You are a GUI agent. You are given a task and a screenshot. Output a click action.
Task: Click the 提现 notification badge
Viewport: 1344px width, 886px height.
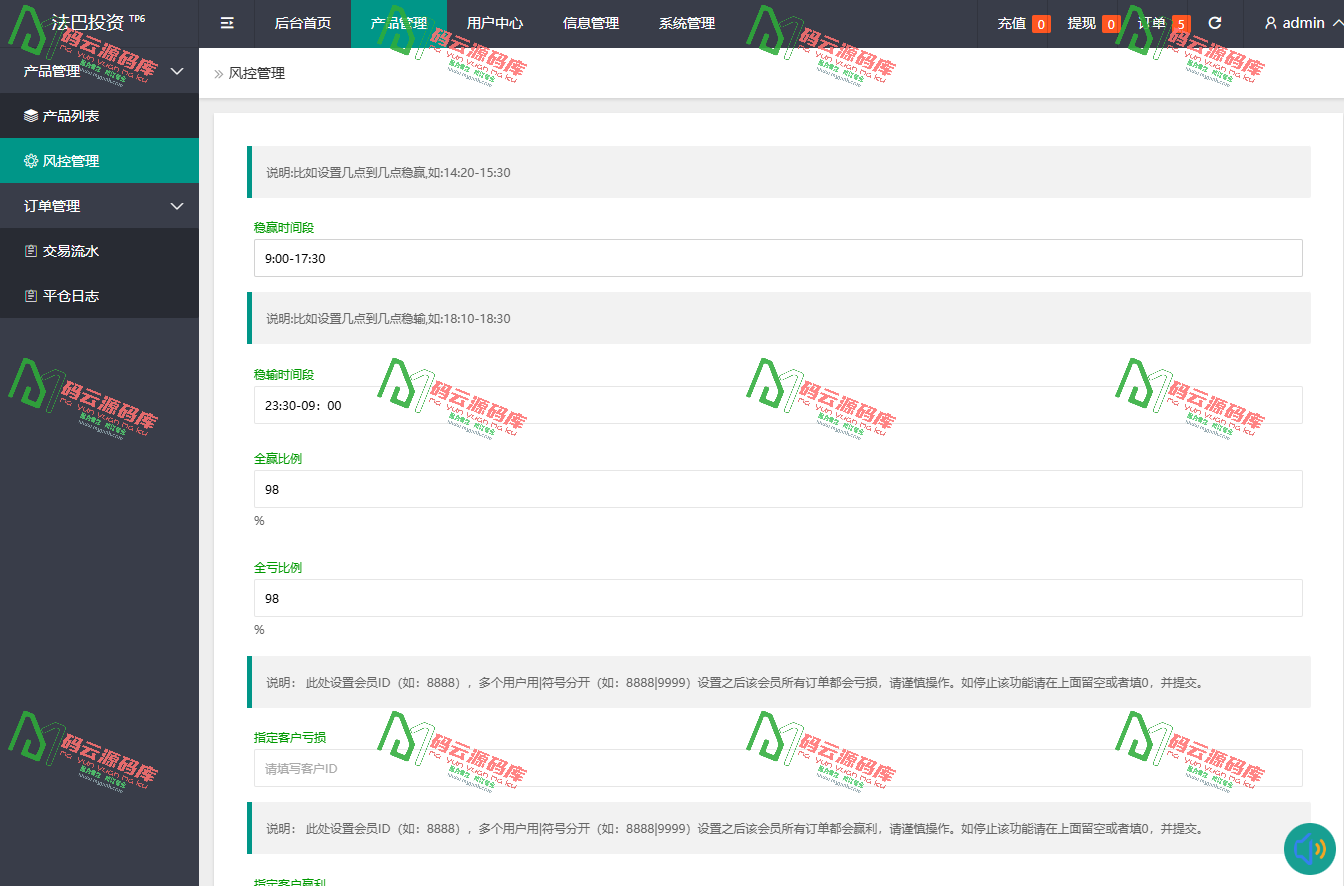pyautogui.click(x=1110, y=24)
